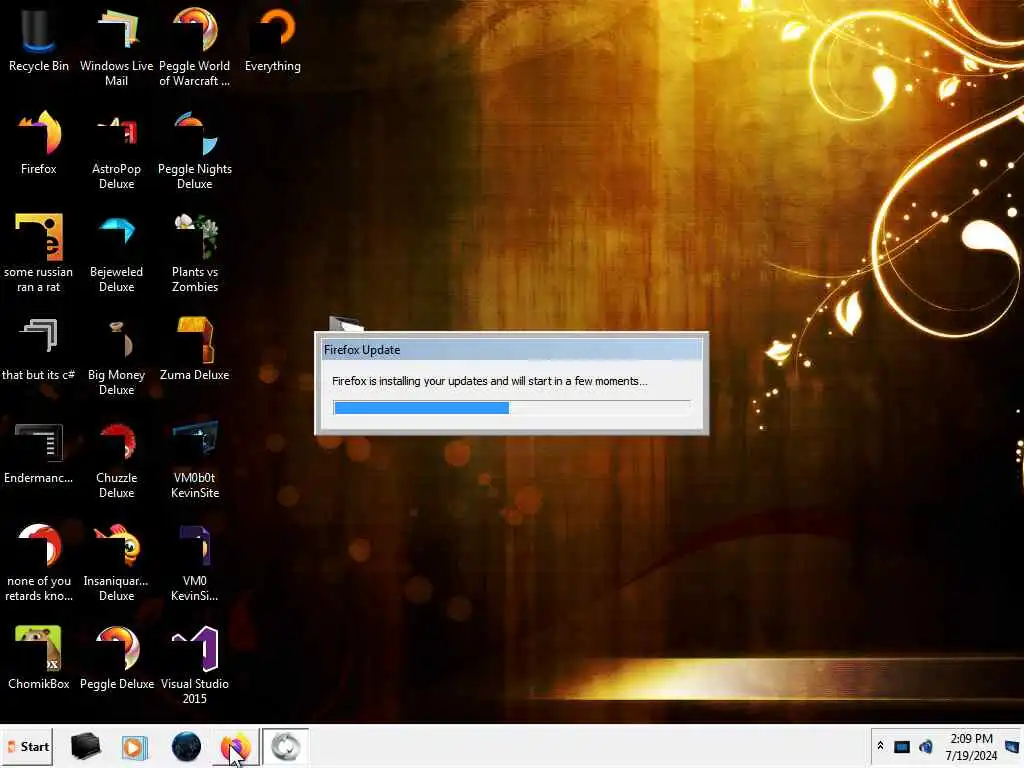
Task: Open the dark globe browser taskbar icon
Action: [186, 746]
